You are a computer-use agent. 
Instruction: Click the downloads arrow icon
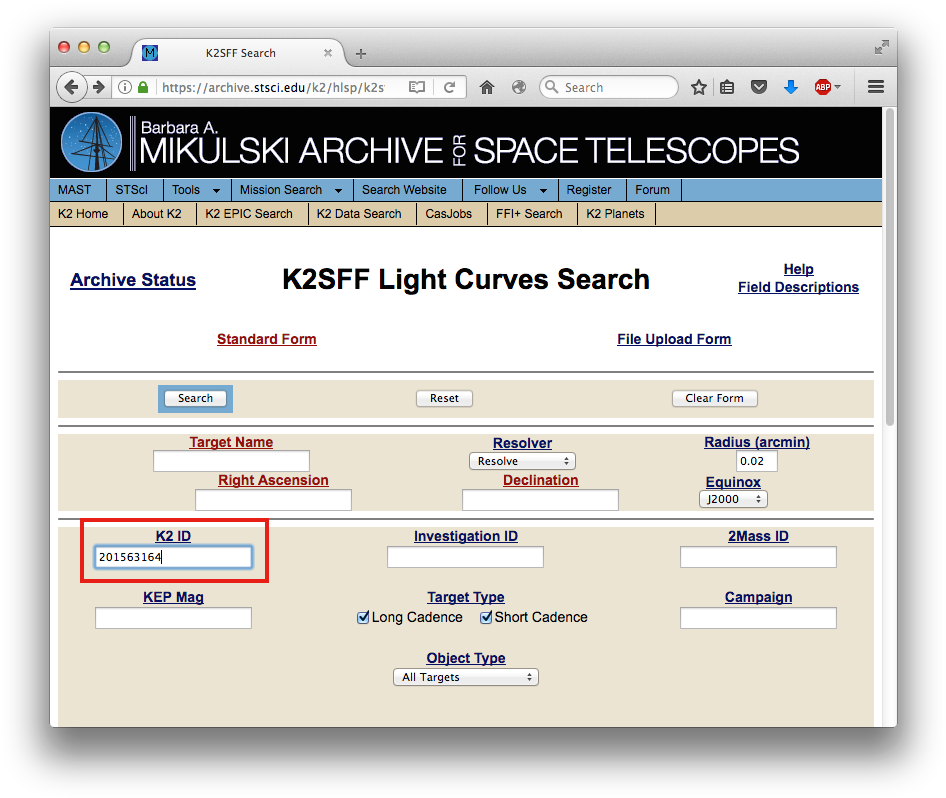(791, 87)
